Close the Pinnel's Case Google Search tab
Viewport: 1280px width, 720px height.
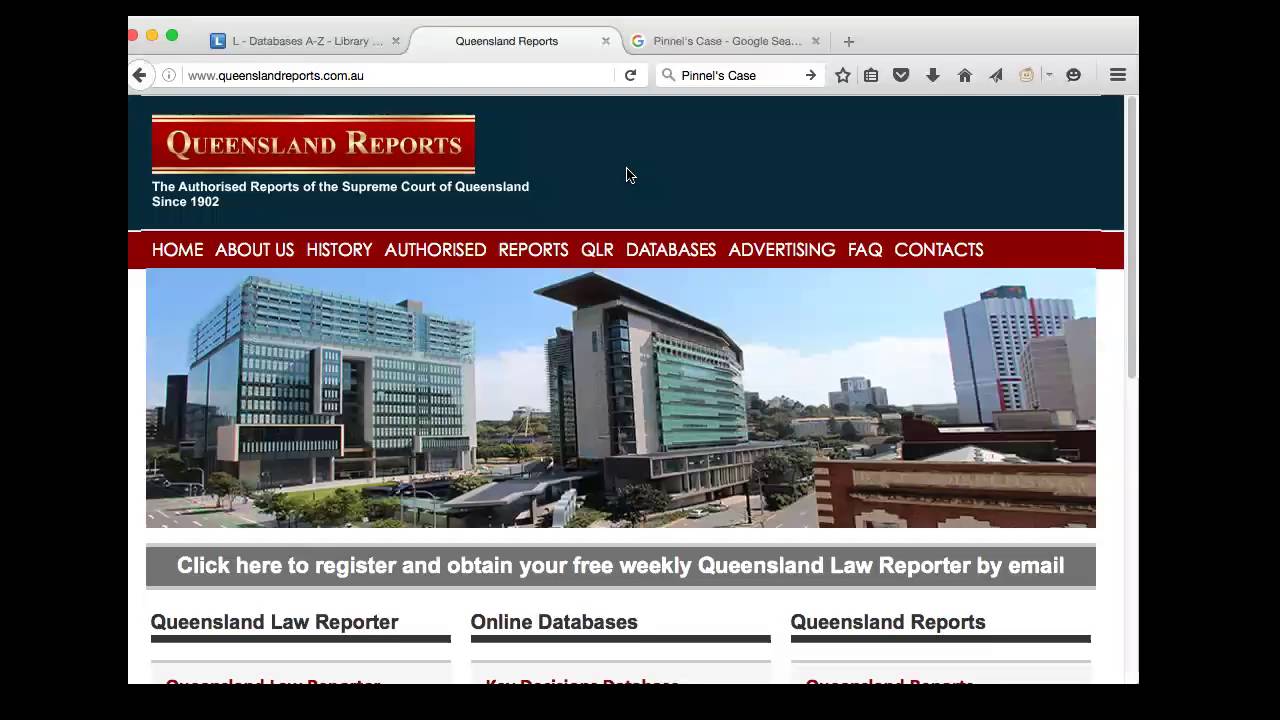pos(816,41)
